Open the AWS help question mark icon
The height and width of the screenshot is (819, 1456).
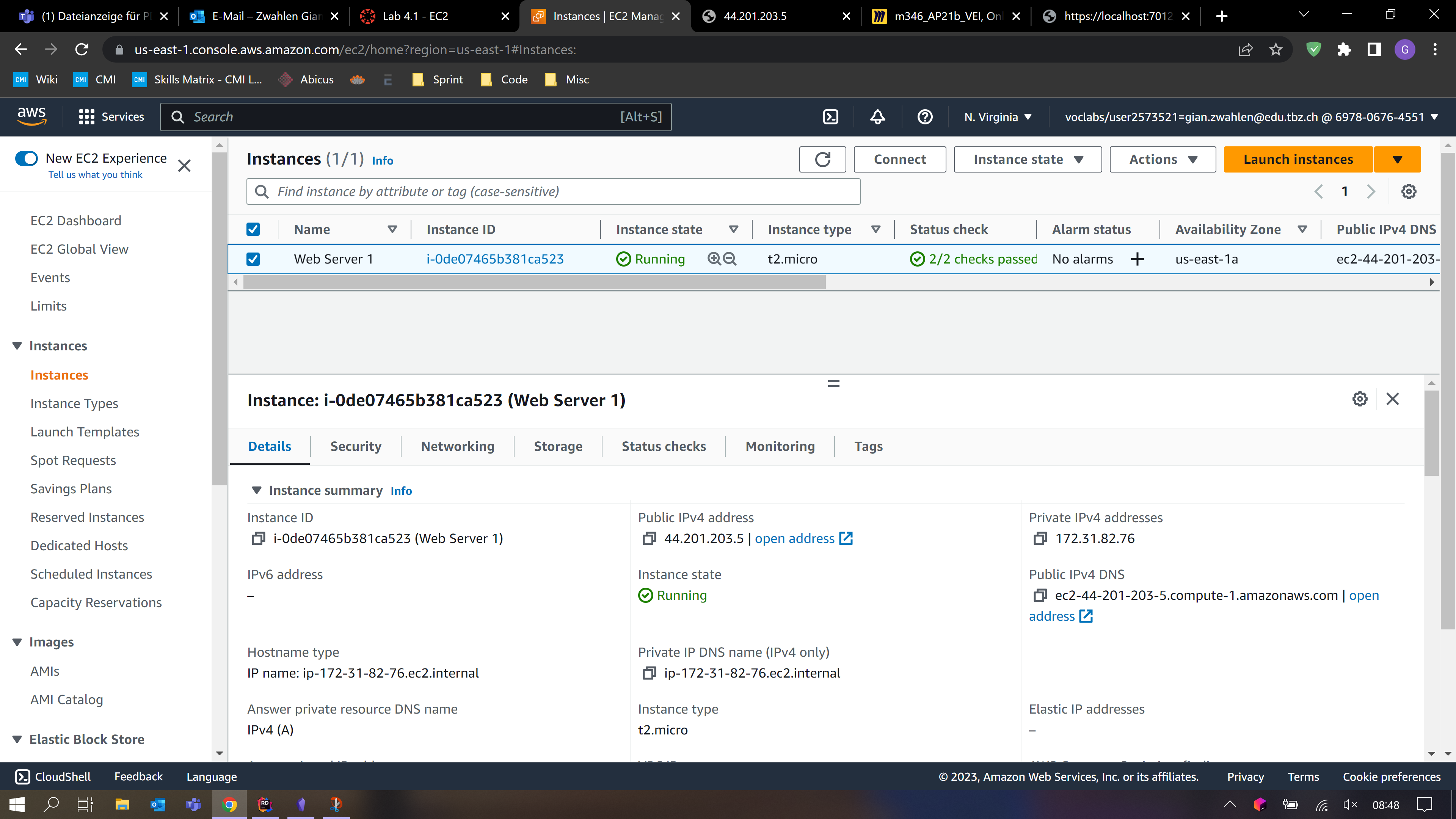[x=925, y=117]
